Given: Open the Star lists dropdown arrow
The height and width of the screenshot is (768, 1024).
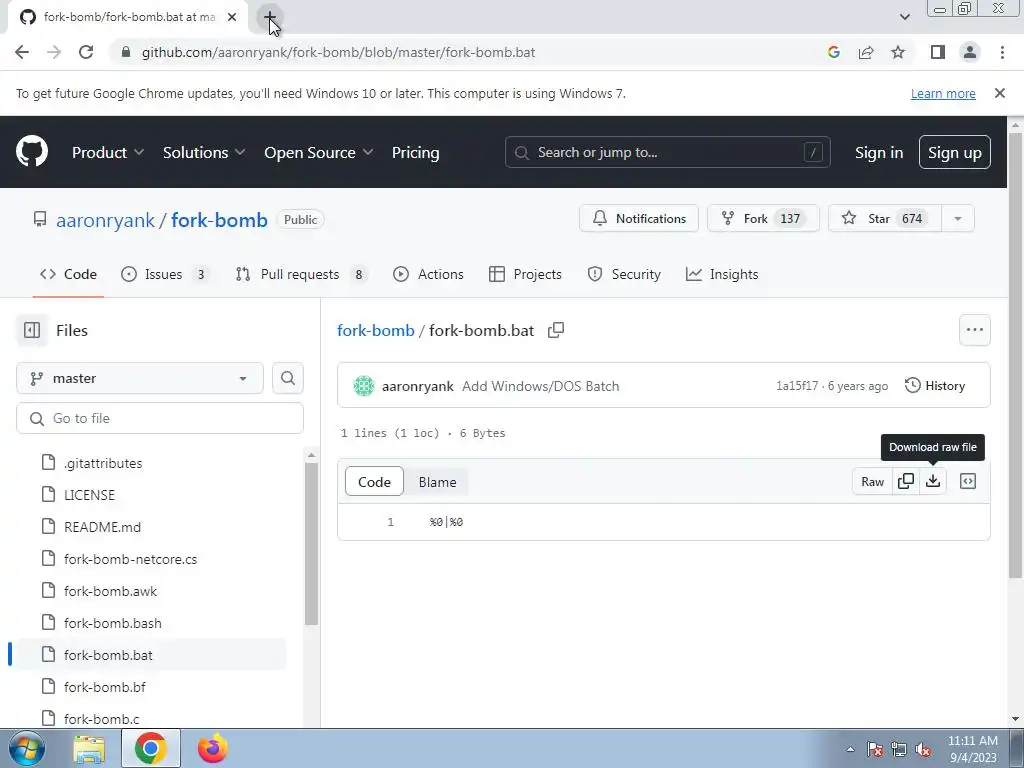Looking at the screenshot, I should [x=958, y=219].
